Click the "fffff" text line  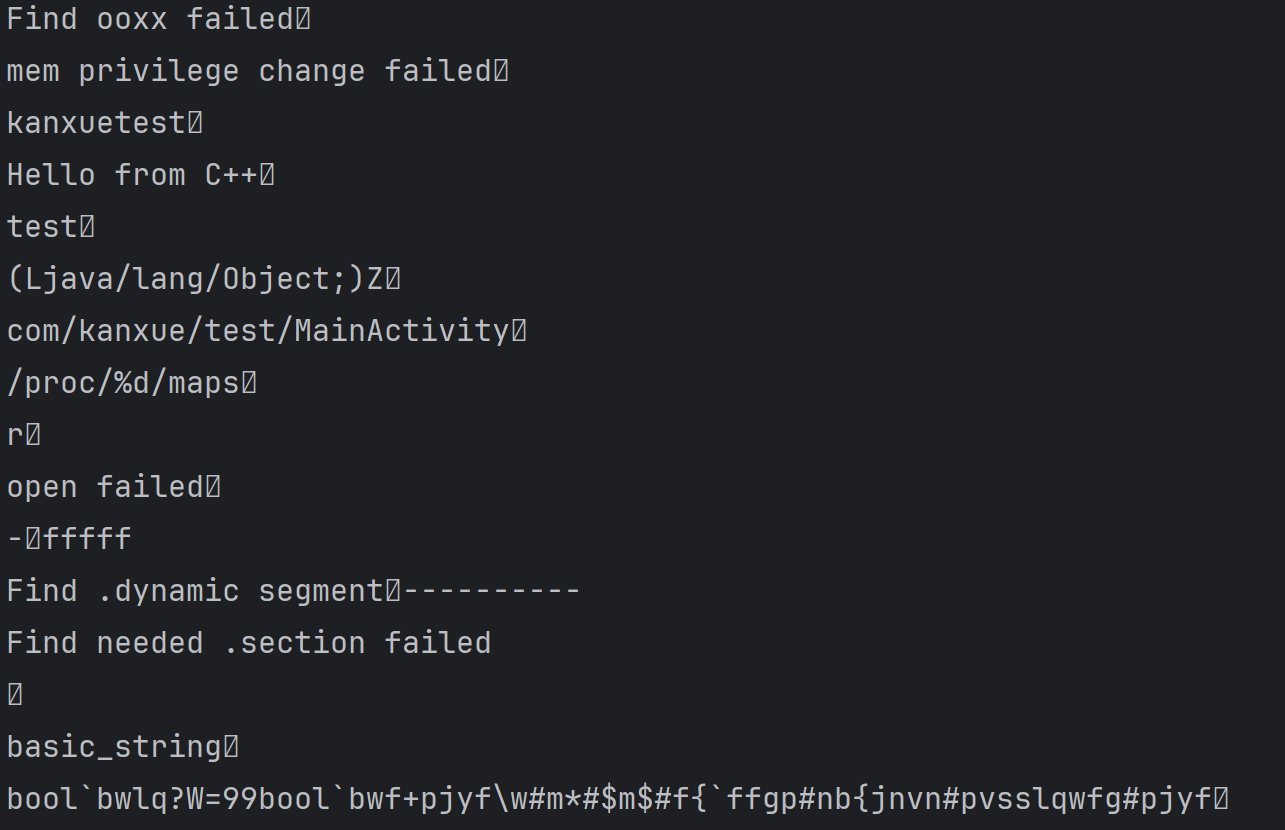[87, 539]
